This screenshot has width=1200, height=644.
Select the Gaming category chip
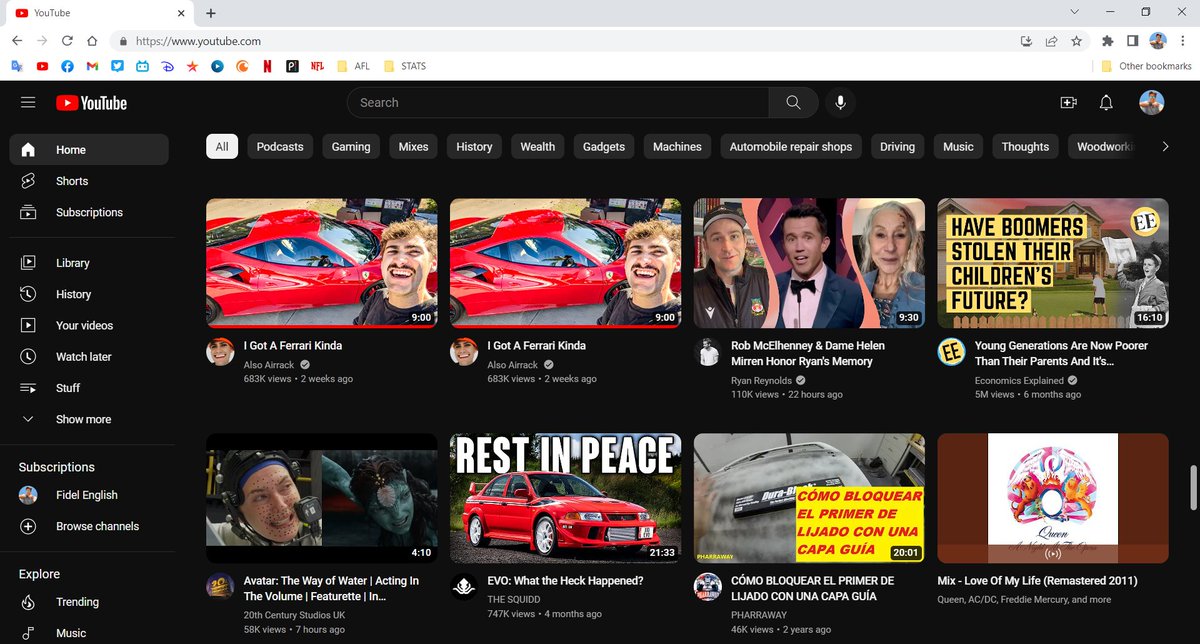[351, 146]
